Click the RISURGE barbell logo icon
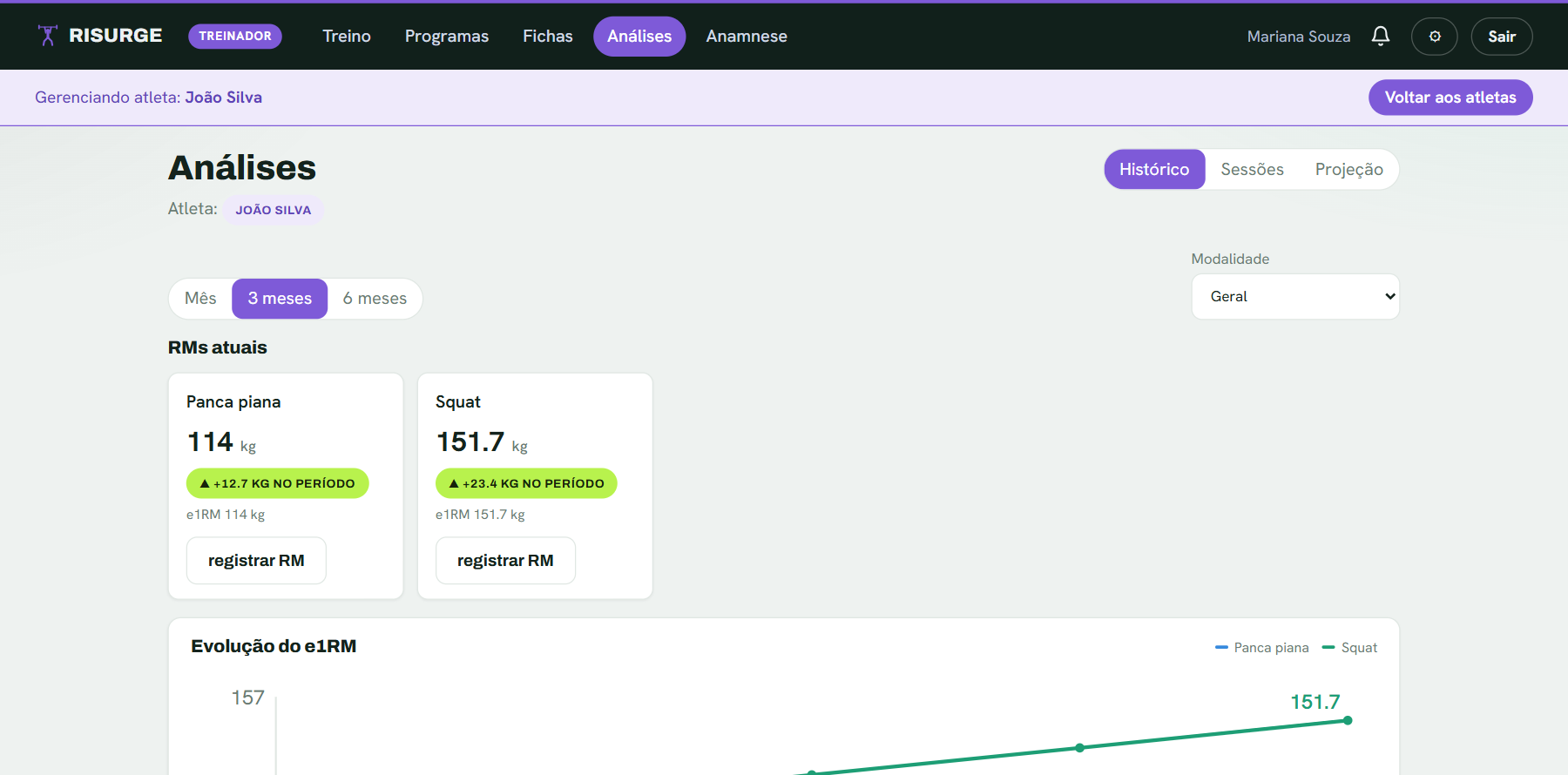This screenshot has height=775, width=1568. coord(47,36)
